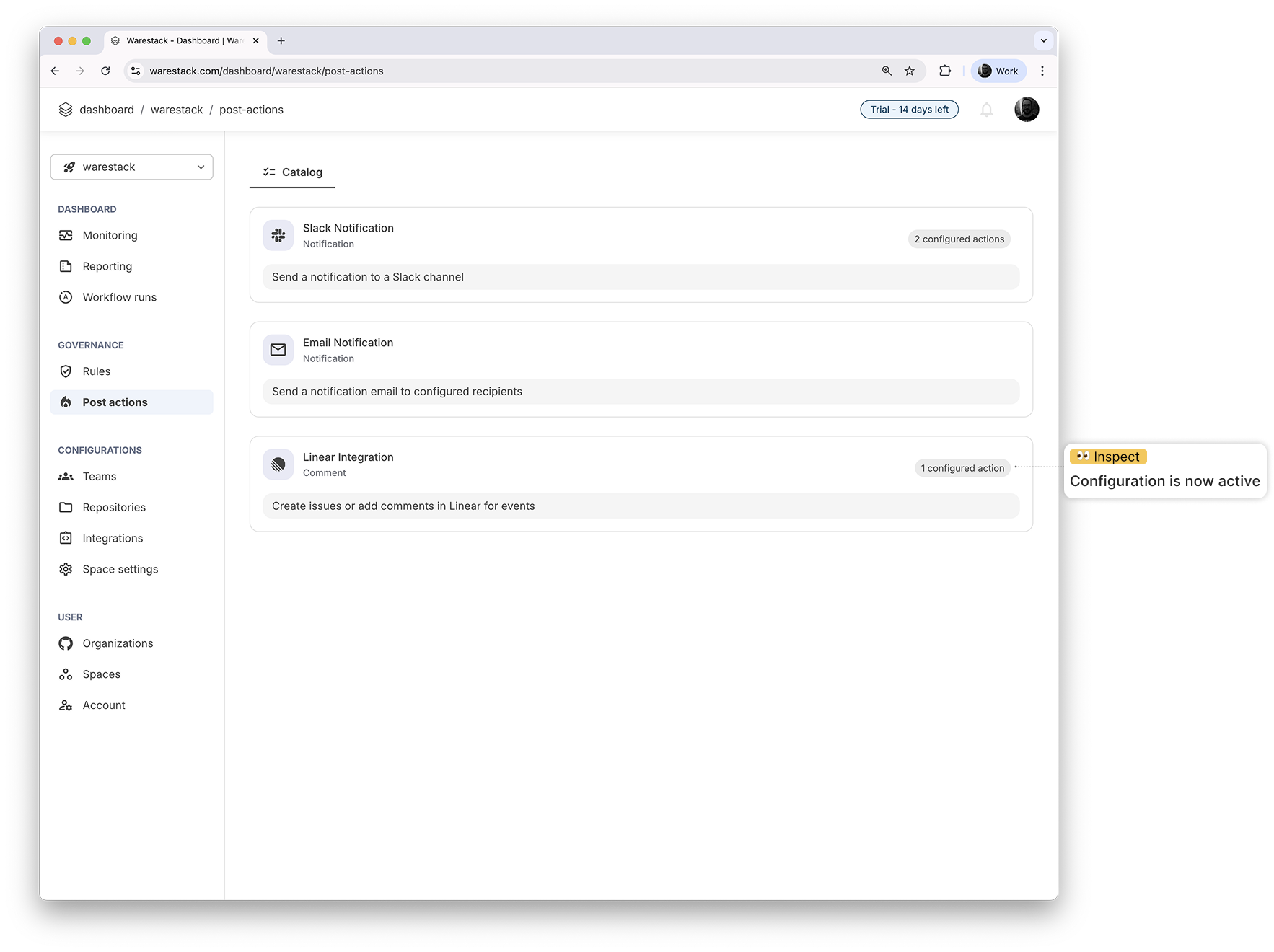Viewport: 1274px width, 952px height.
Task: Click the zoom magnifier in address bar
Action: (x=887, y=71)
